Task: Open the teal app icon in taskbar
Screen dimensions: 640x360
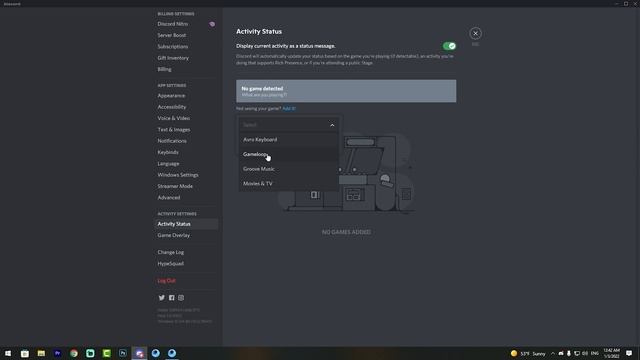Action: [x=90, y=353]
